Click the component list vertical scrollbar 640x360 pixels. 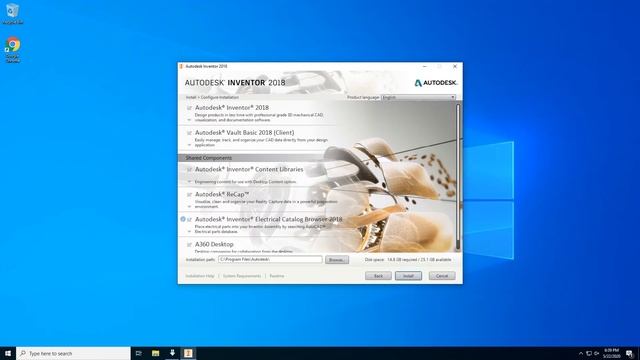click(x=458, y=176)
